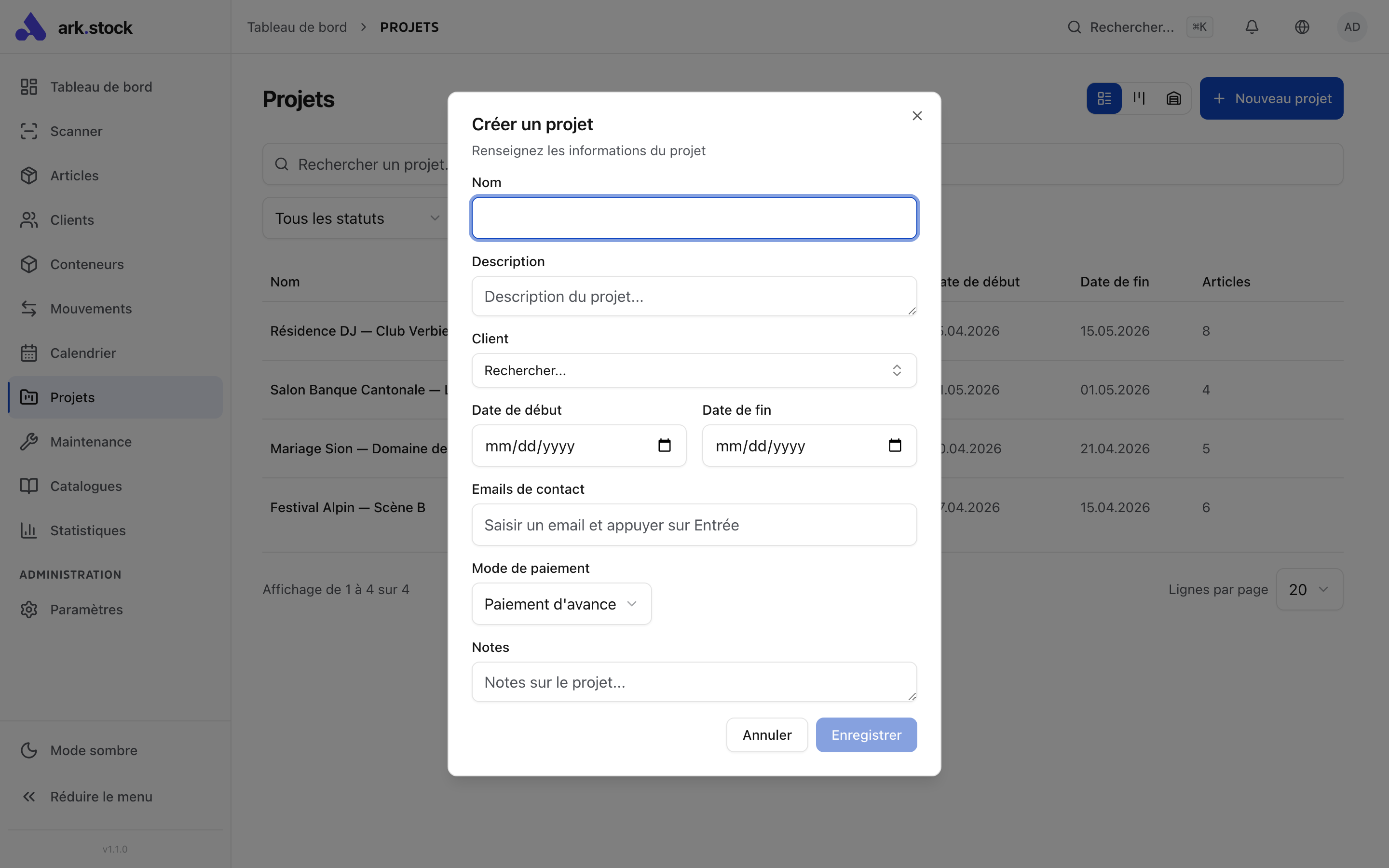Viewport: 1389px width, 868px height.
Task: Open the language globe icon
Action: pos(1302,27)
